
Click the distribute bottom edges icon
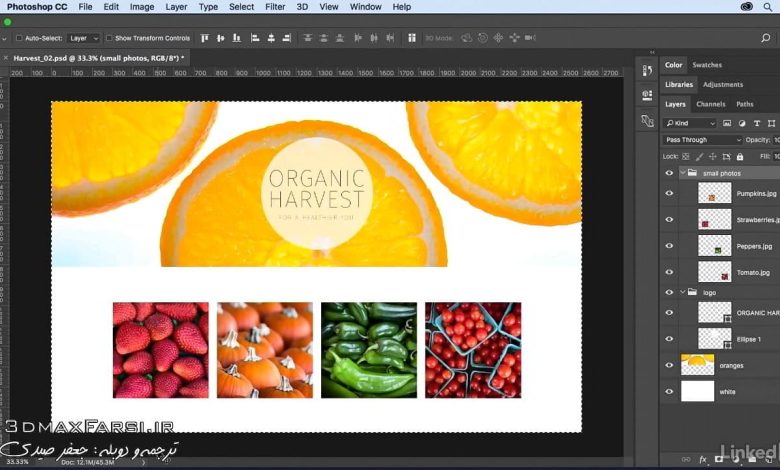(x=340, y=38)
